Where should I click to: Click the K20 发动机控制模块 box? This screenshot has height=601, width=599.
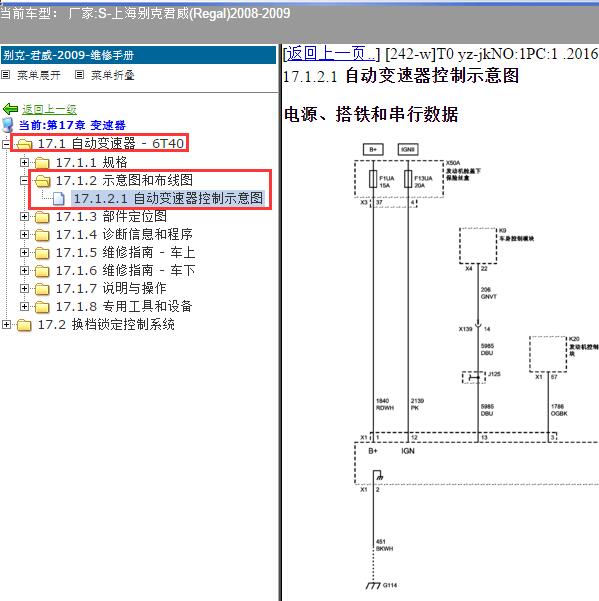coord(548,354)
